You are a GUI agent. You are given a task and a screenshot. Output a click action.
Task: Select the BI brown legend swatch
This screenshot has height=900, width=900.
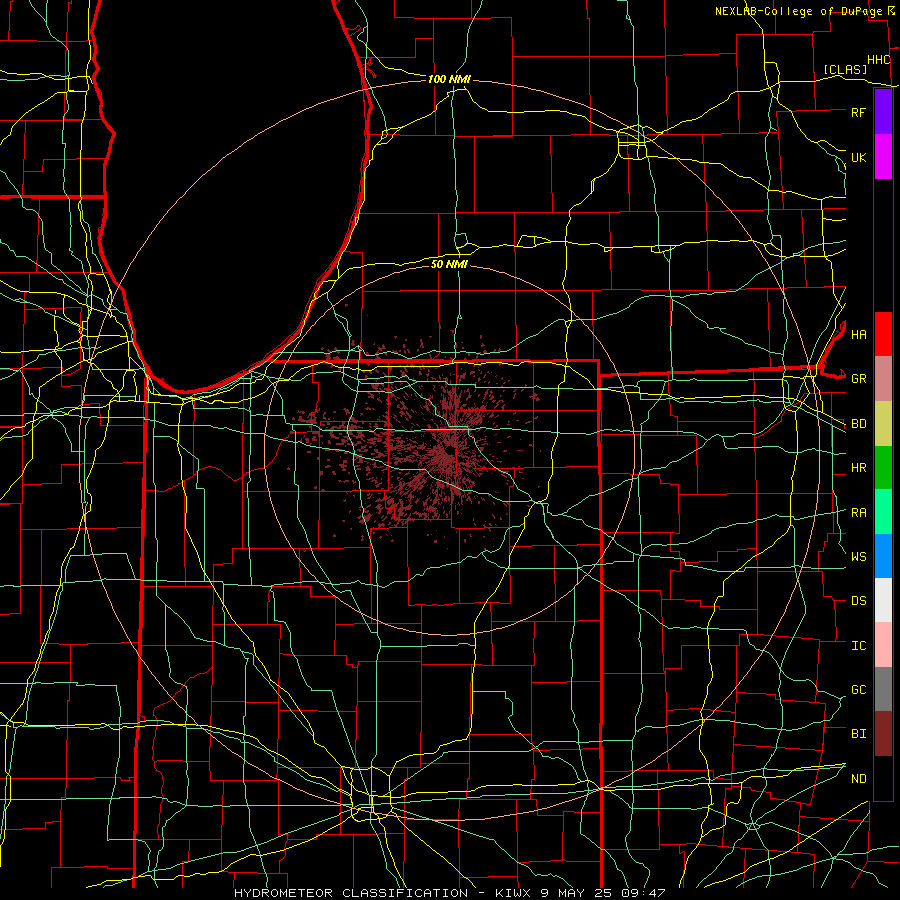[883, 734]
